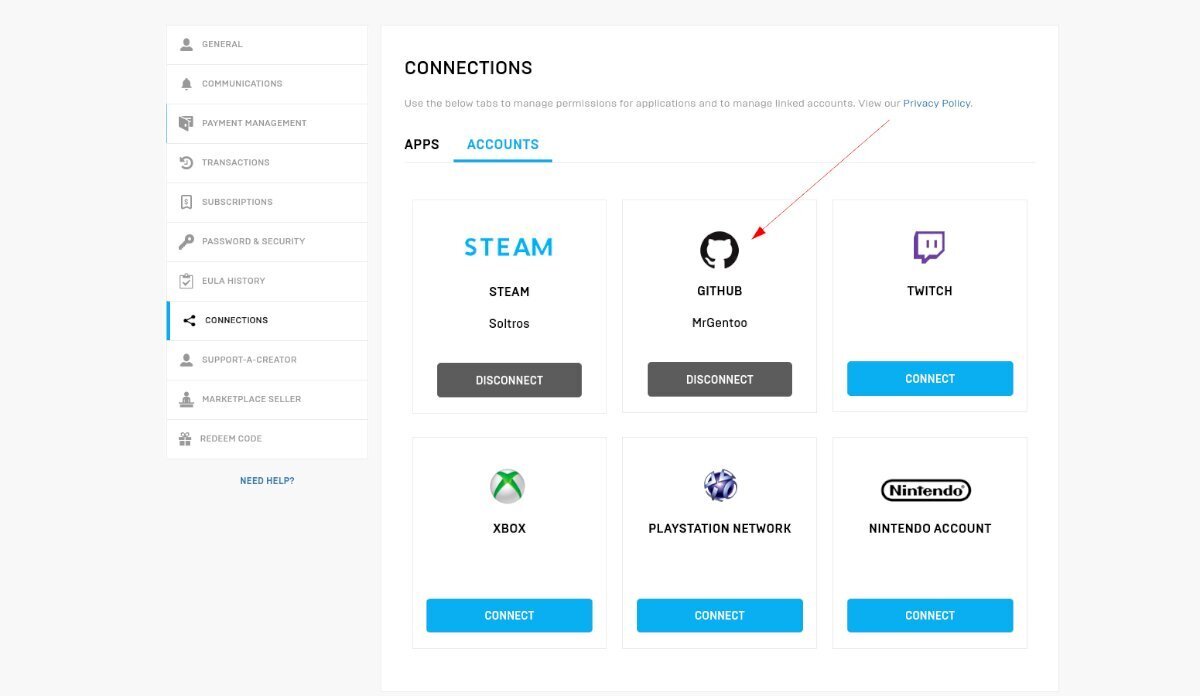The height and width of the screenshot is (696, 1200).
Task: Go to Password & Security
Action: [x=267, y=241]
